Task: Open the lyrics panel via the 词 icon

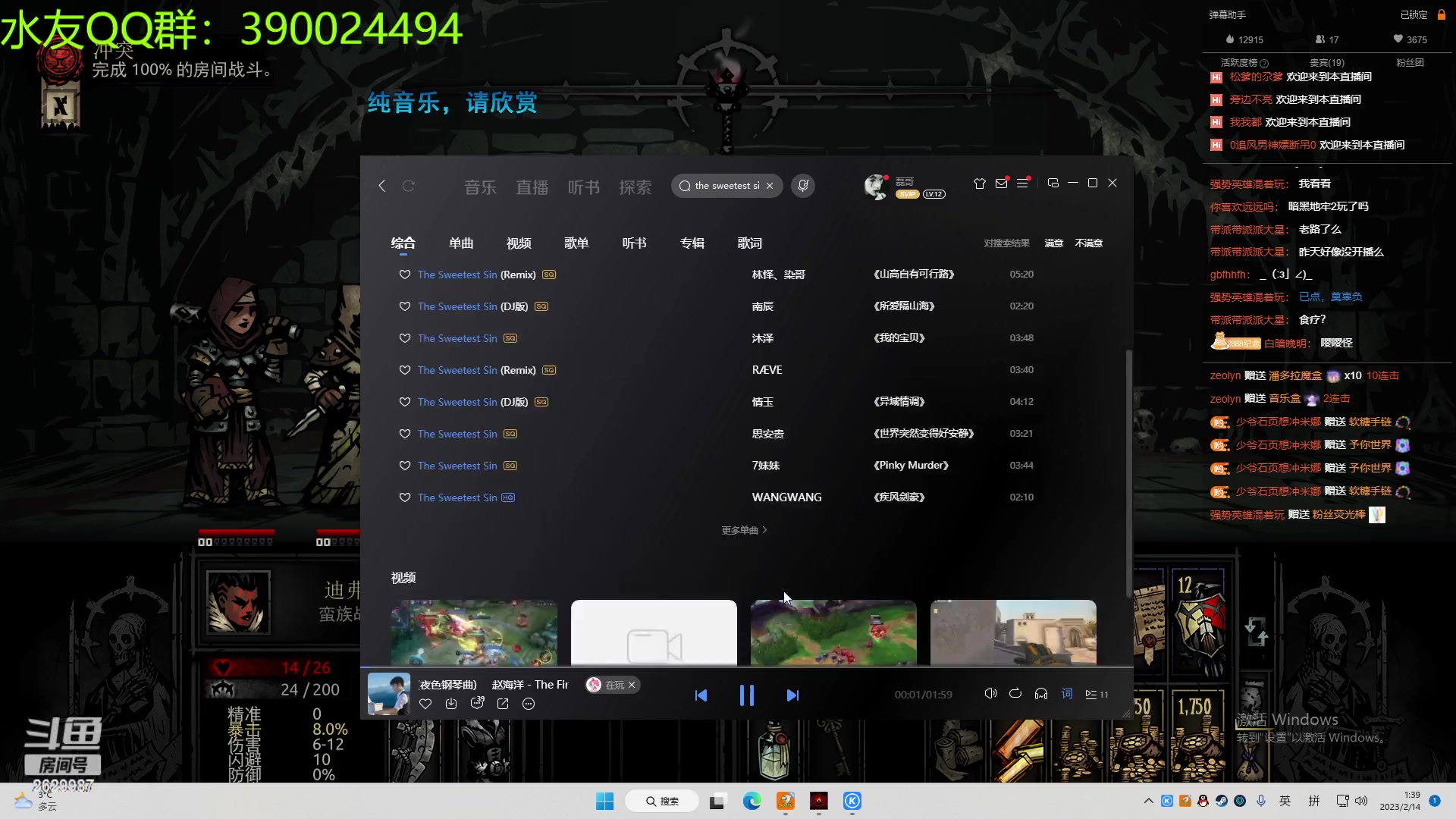Action: click(1066, 693)
